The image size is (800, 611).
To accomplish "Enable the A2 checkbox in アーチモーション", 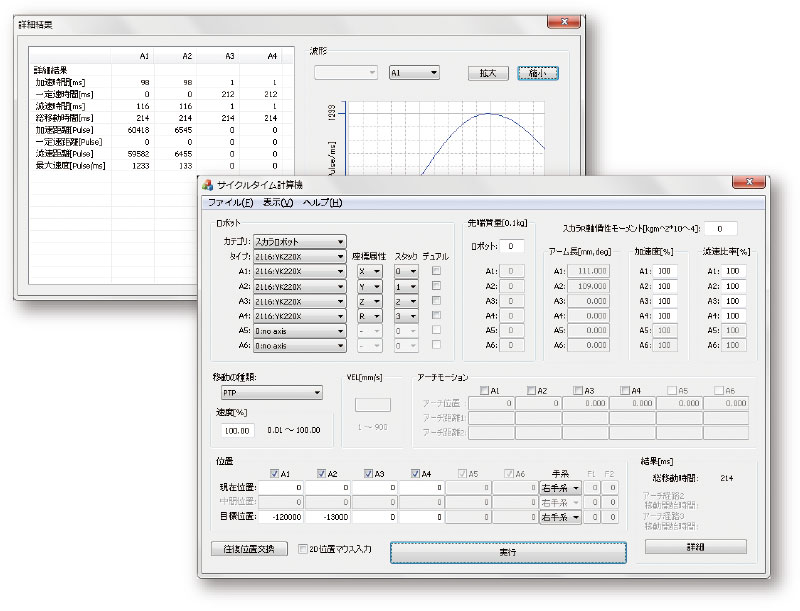I will pyautogui.click(x=530, y=391).
